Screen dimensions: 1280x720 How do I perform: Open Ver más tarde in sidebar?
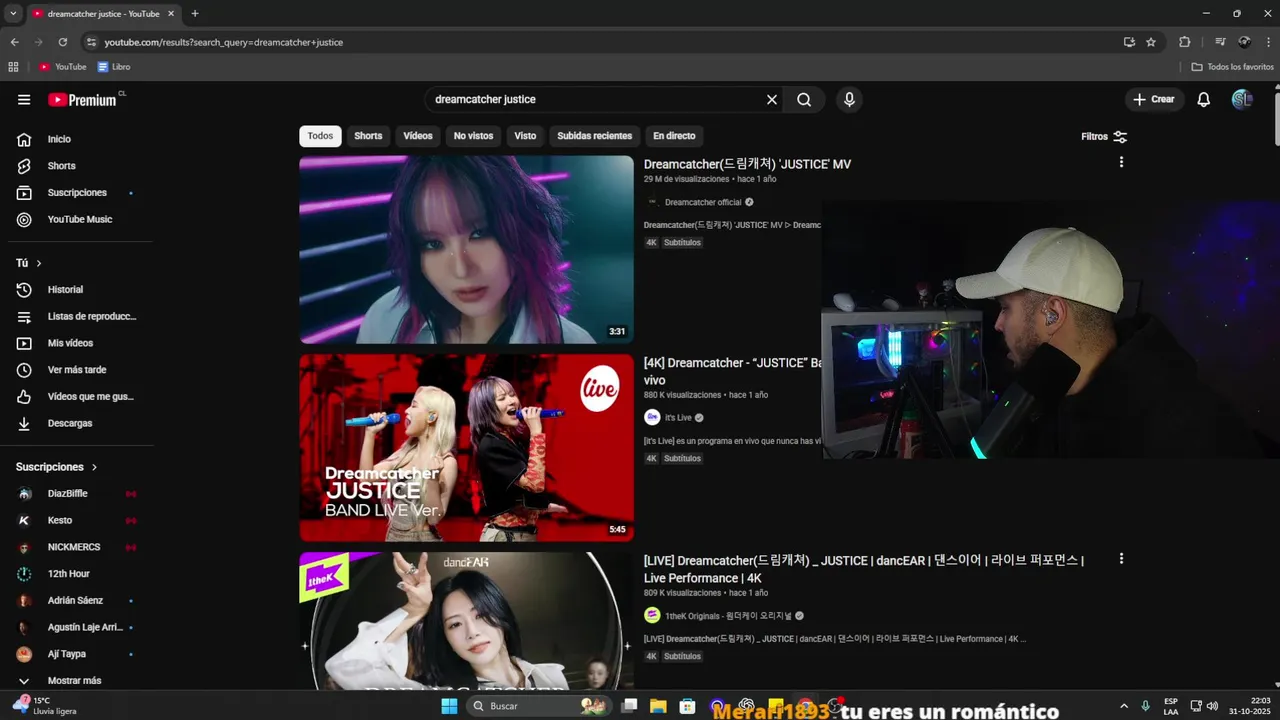[x=78, y=370]
